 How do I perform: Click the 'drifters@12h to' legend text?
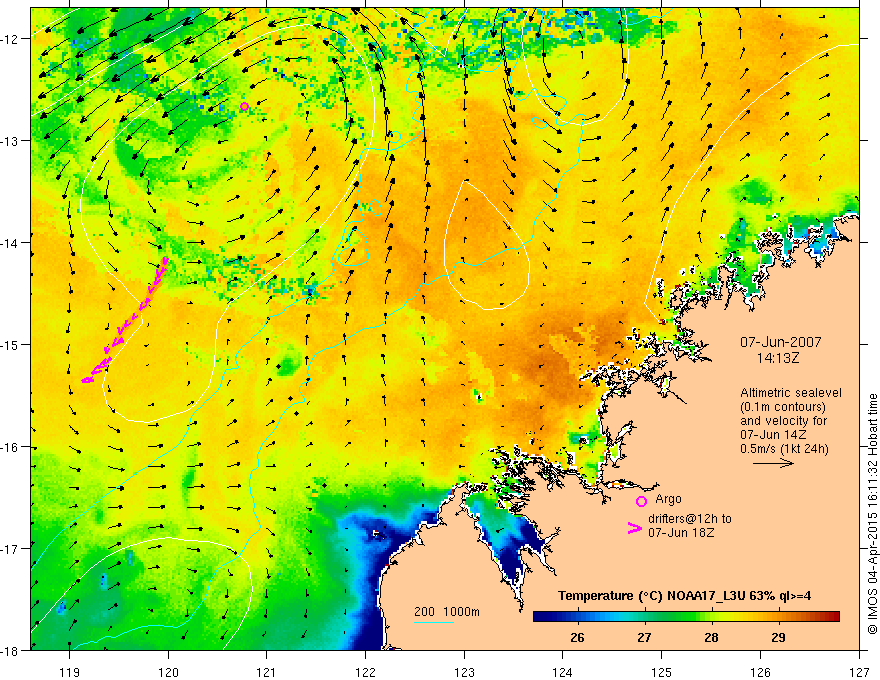(690, 519)
